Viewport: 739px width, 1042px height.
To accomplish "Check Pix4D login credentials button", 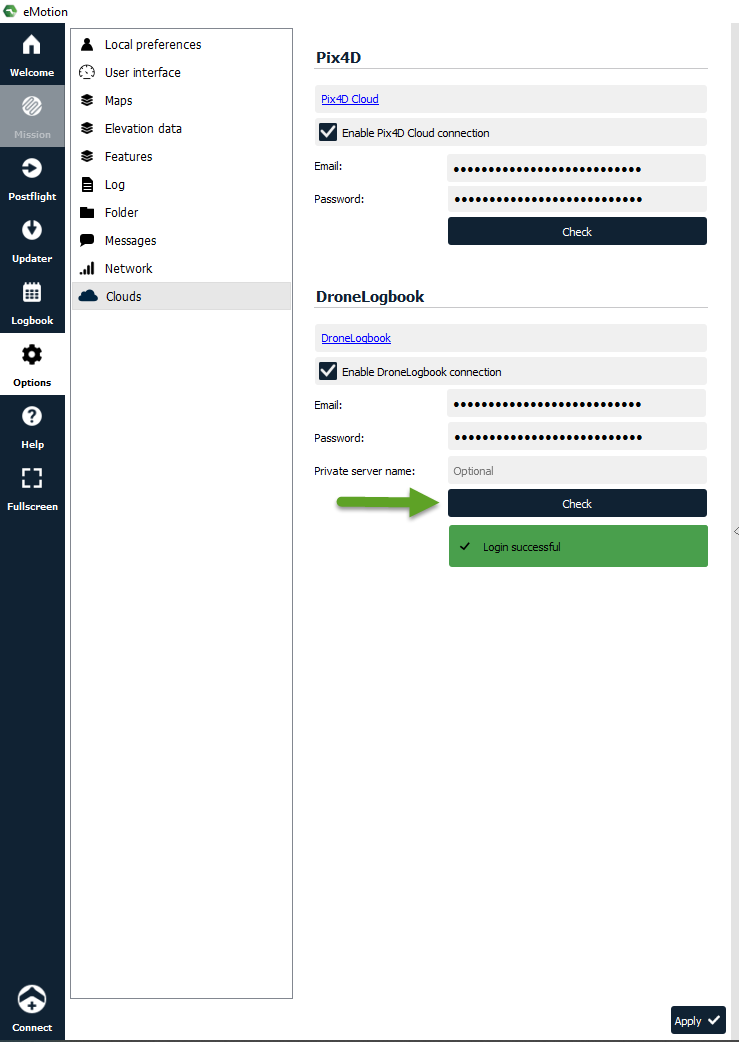I will [577, 231].
